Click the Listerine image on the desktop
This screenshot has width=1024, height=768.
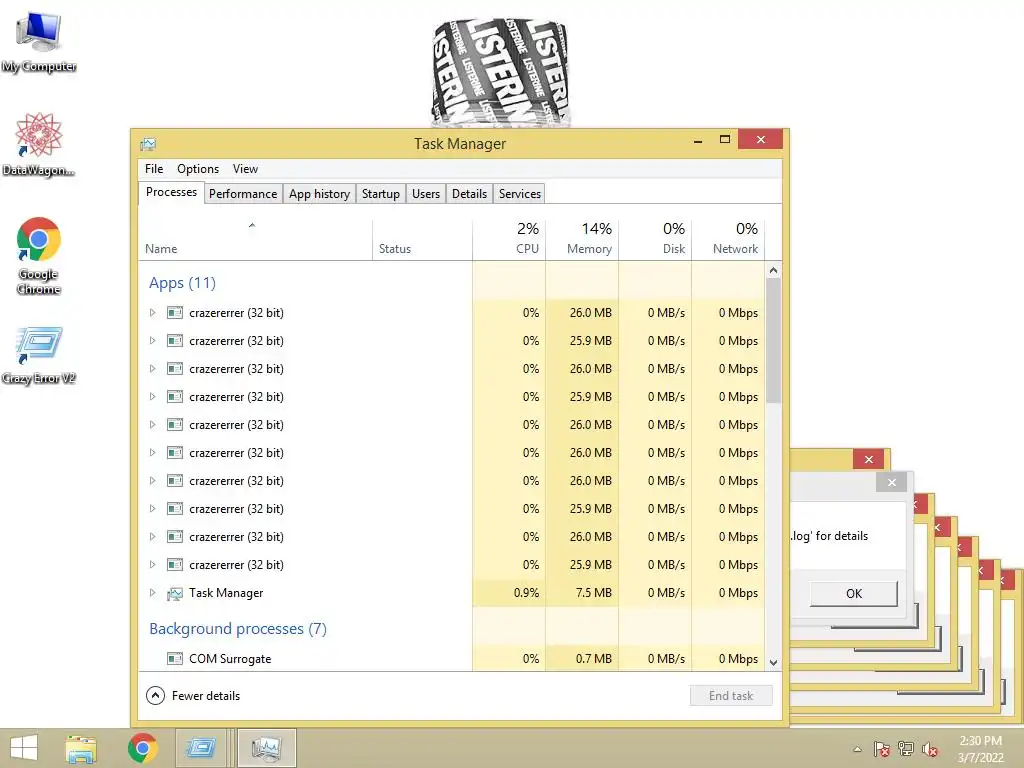[500, 72]
